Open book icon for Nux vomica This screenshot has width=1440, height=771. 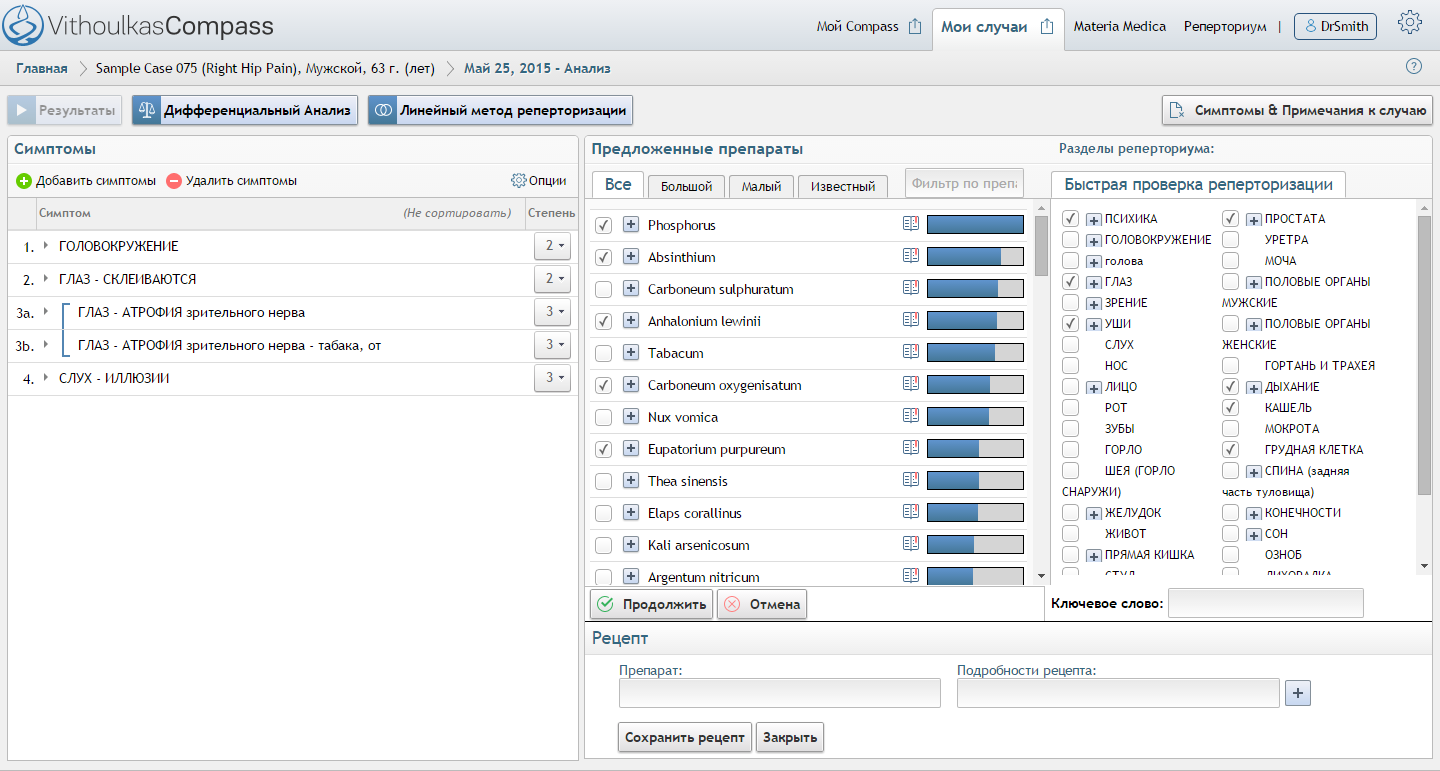[x=910, y=416]
